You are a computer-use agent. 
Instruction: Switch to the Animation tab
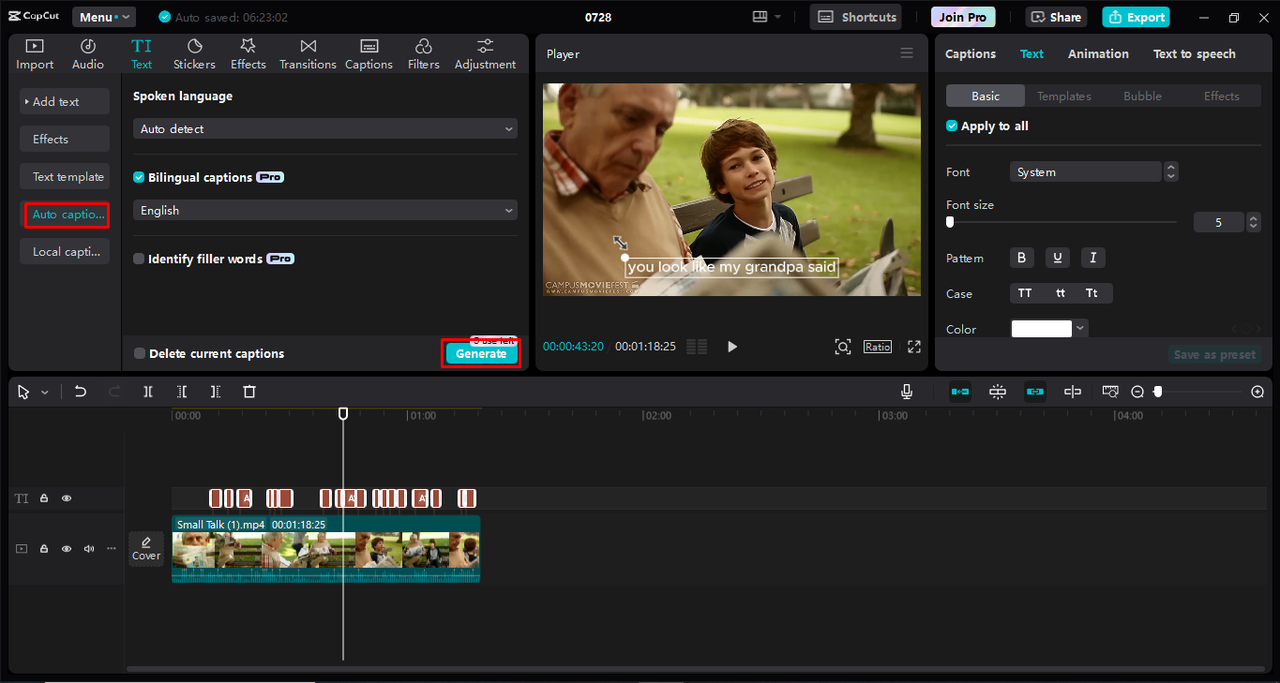(1098, 54)
